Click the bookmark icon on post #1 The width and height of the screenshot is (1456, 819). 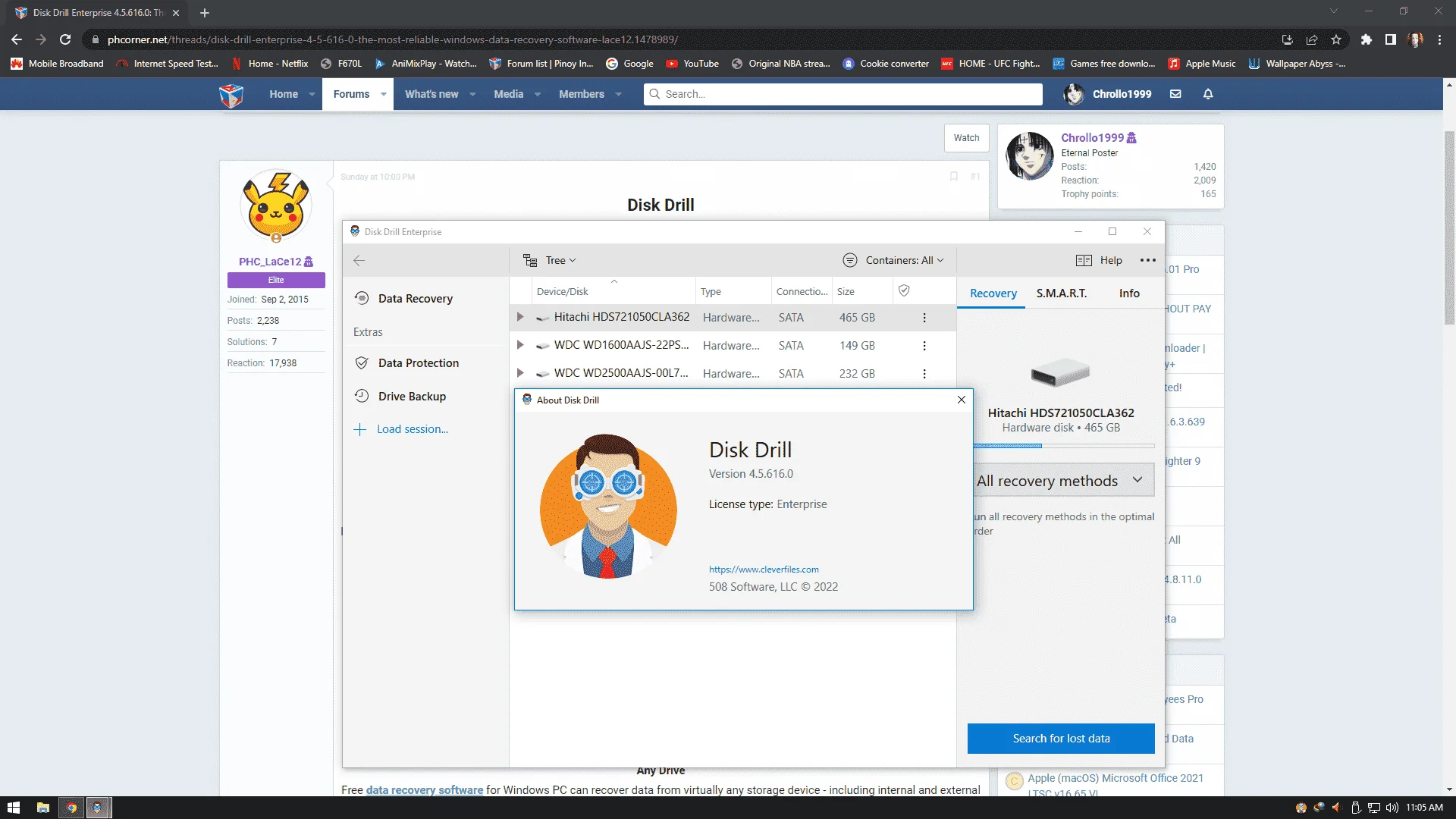click(954, 176)
